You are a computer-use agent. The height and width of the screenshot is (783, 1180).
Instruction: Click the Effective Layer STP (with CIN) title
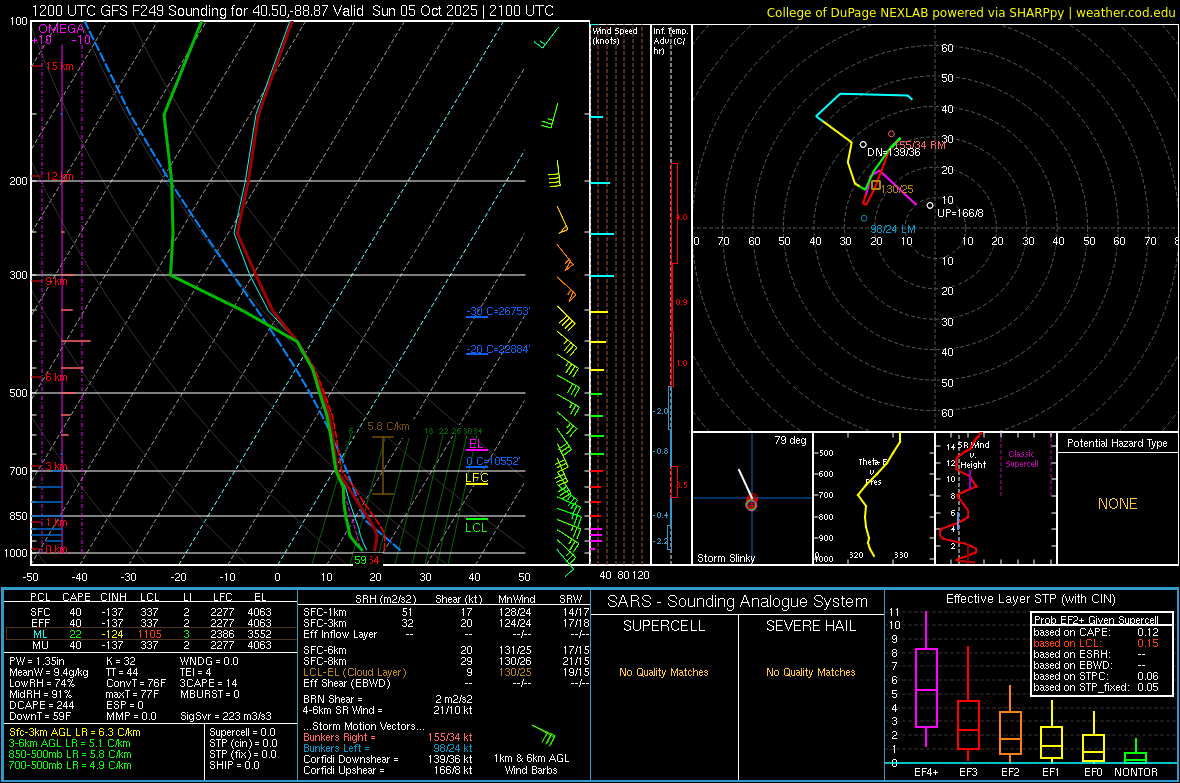[x=1030, y=599]
